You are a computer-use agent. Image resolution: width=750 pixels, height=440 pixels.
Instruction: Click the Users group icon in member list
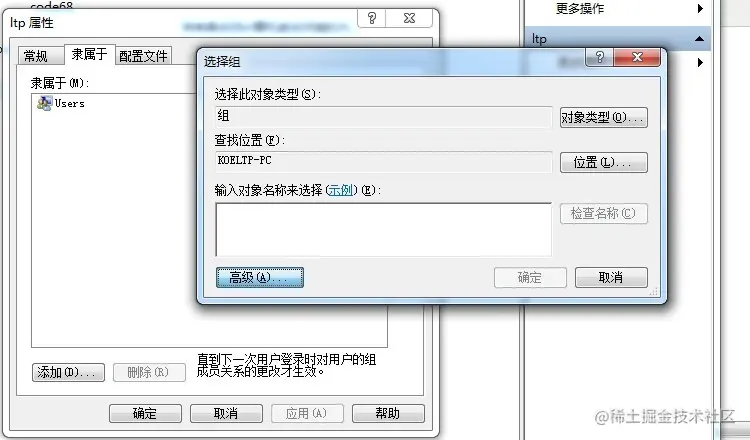(x=44, y=103)
